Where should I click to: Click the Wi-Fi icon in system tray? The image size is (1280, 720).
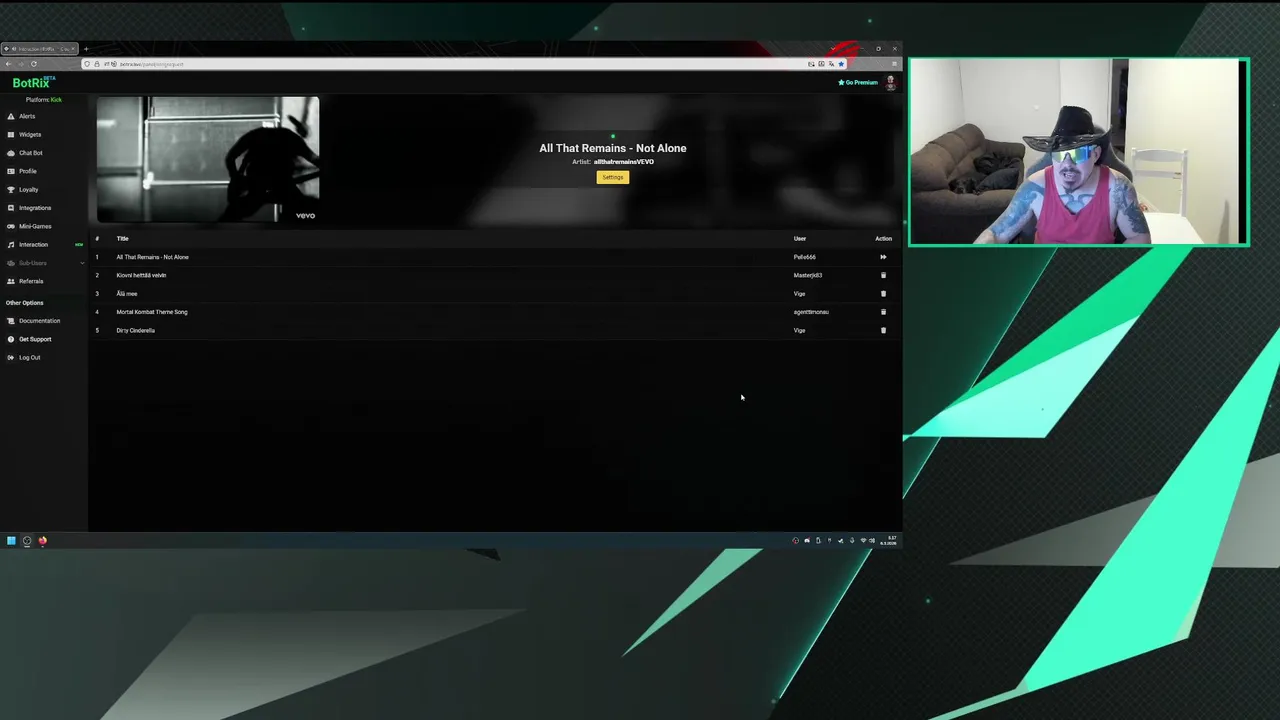click(x=863, y=541)
